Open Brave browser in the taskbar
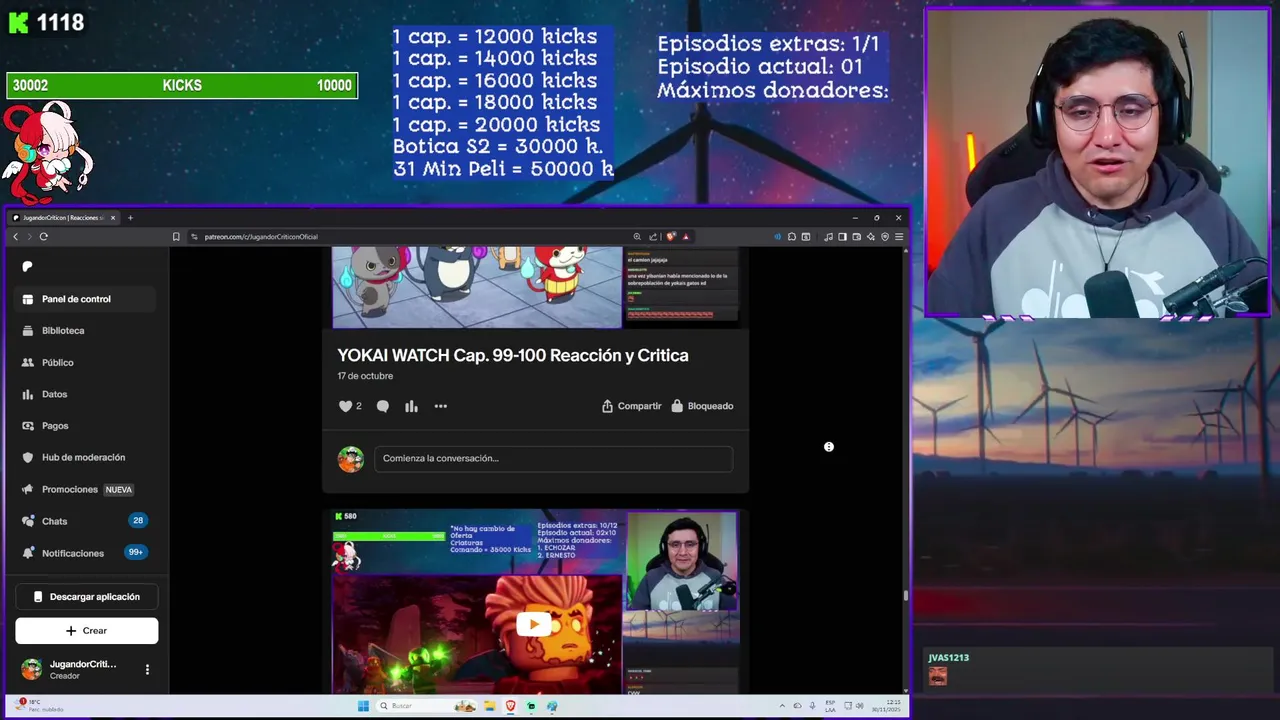Image resolution: width=1280 pixels, height=720 pixels. (510, 706)
